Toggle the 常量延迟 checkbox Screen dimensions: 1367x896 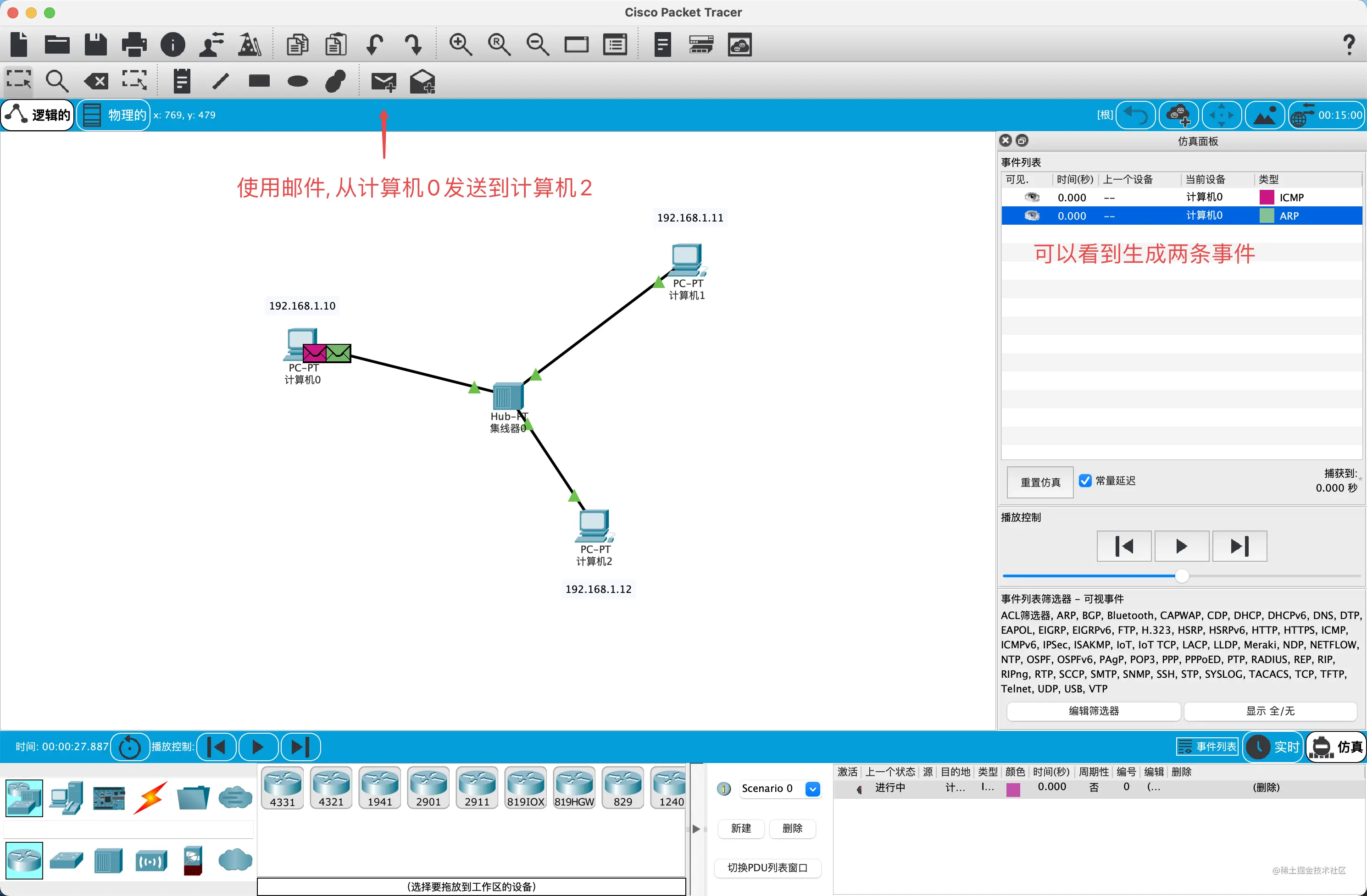[1085, 481]
